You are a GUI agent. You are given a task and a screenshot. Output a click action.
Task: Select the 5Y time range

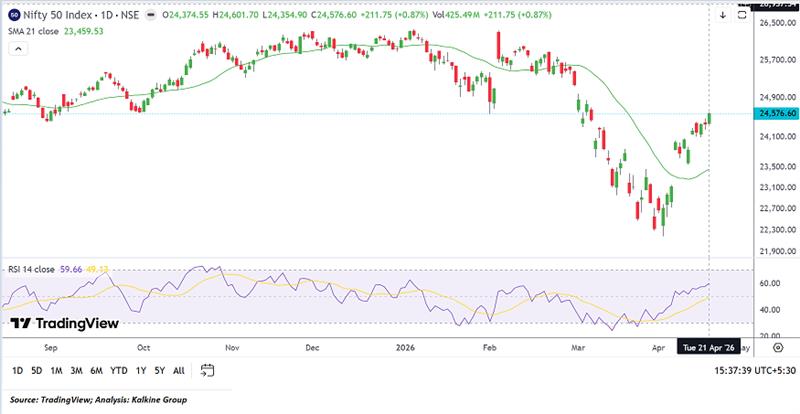click(160, 371)
